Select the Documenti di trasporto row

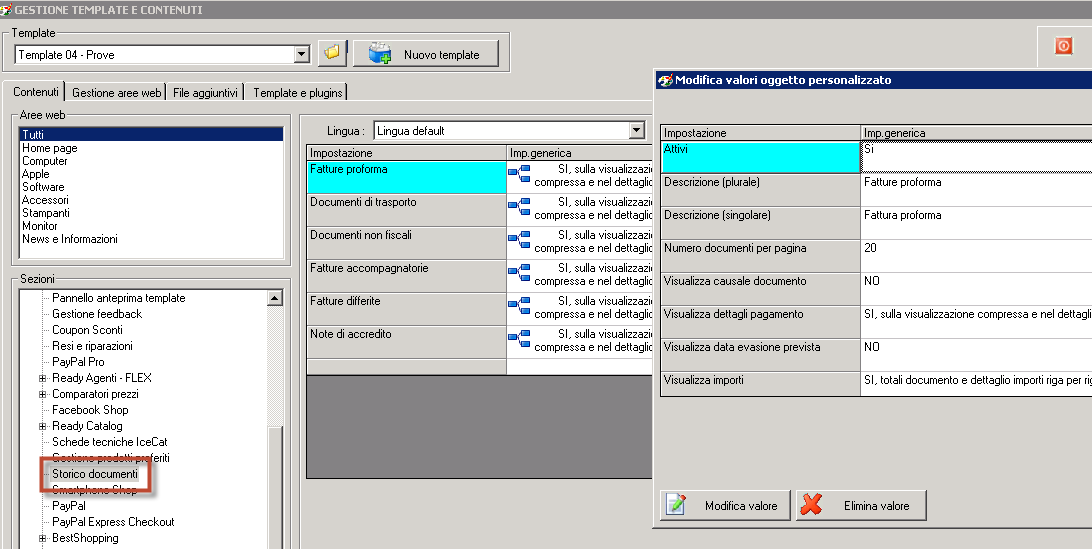coord(407,210)
